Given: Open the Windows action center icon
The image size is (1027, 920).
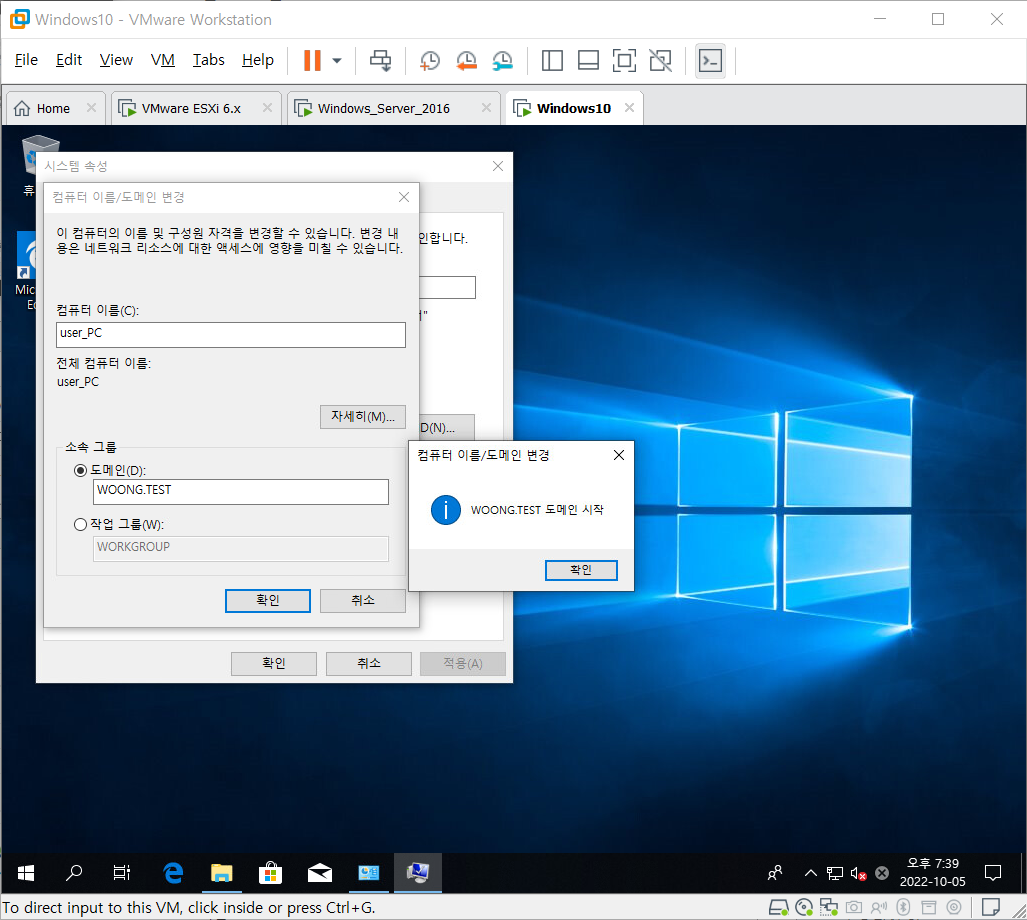Looking at the screenshot, I should (x=993, y=873).
